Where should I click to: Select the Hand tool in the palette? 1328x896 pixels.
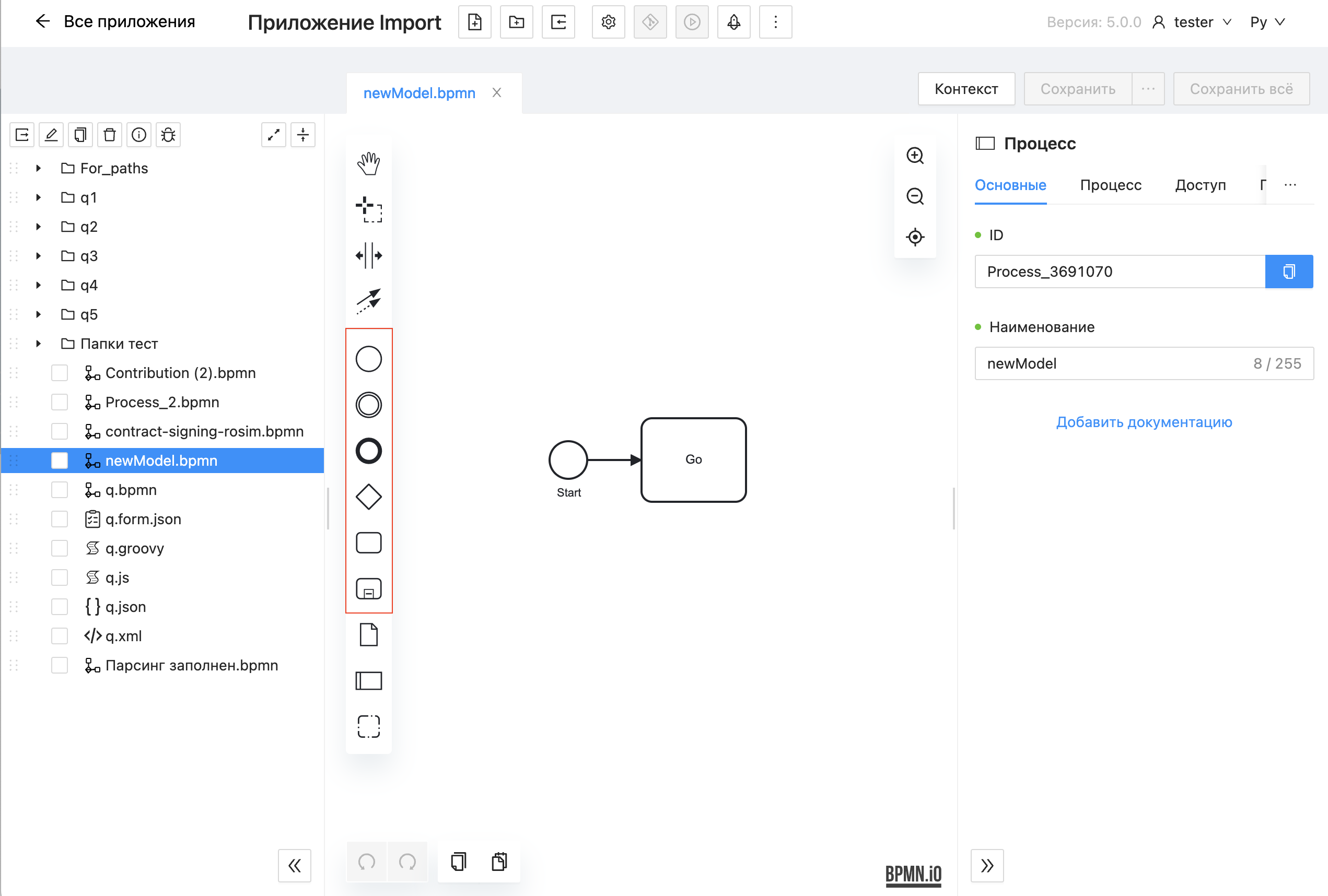point(369,164)
